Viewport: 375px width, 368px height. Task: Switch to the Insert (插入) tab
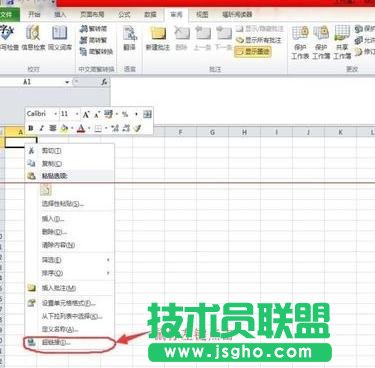[x=60, y=14]
